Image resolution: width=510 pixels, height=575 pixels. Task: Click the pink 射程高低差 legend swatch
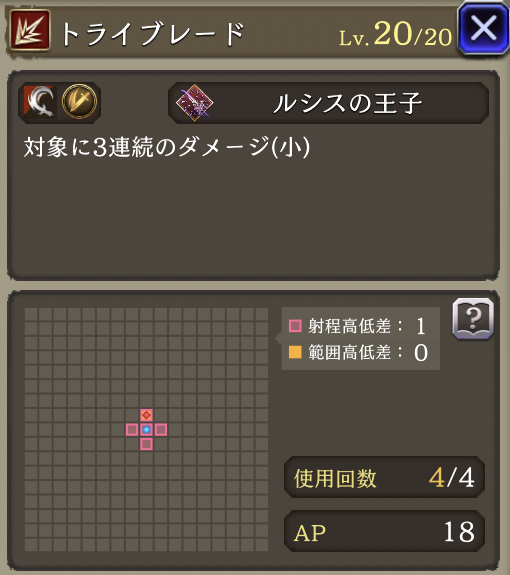coord(295,326)
